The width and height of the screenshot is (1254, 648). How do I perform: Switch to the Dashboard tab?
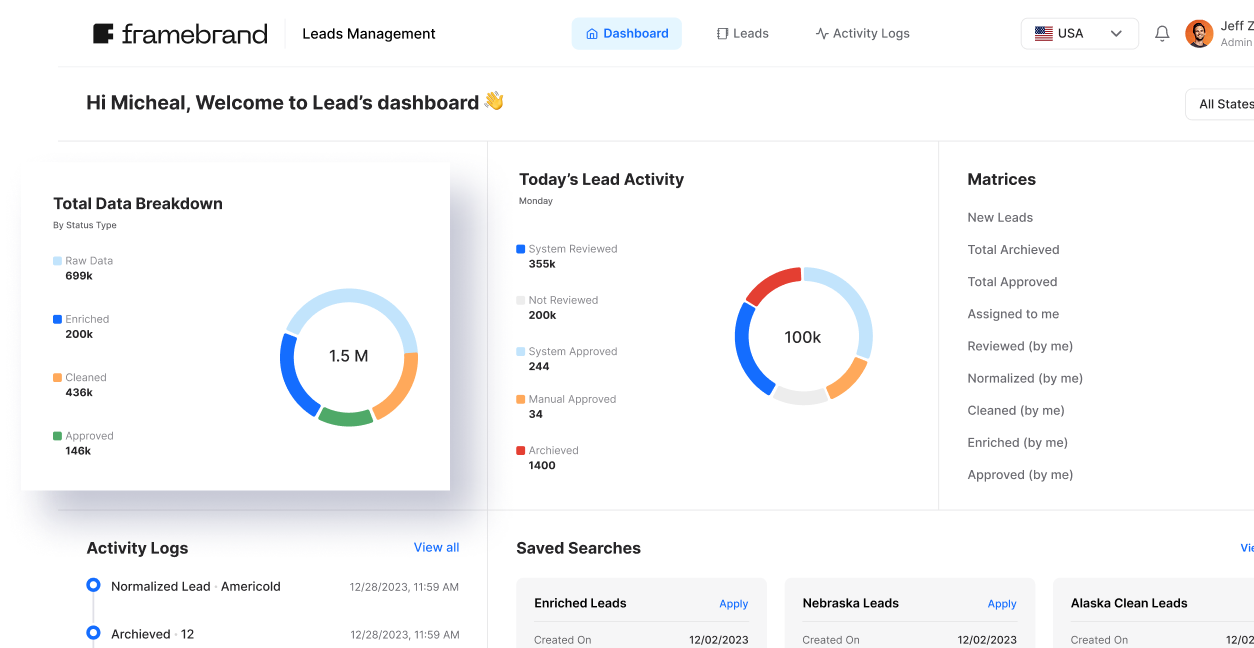tap(627, 34)
